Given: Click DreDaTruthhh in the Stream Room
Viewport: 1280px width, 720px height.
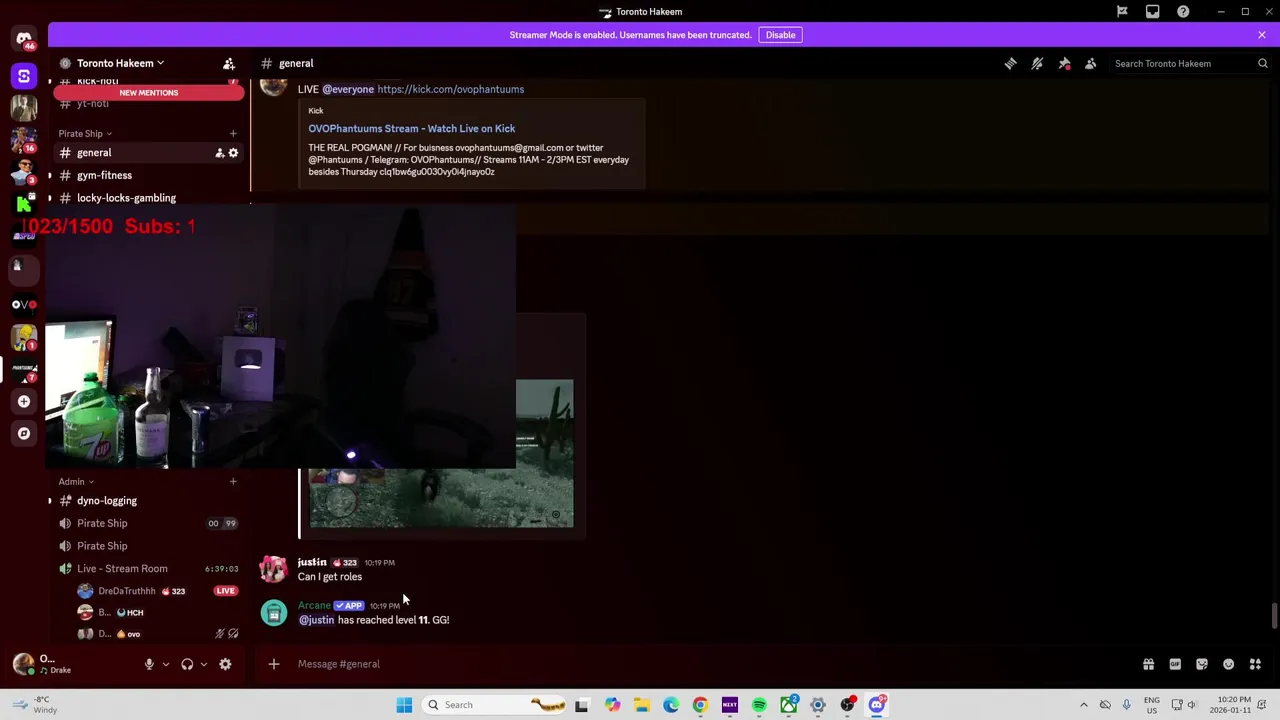Looking at the screenshot, I should pyautogui.click(x=127, y=591).
